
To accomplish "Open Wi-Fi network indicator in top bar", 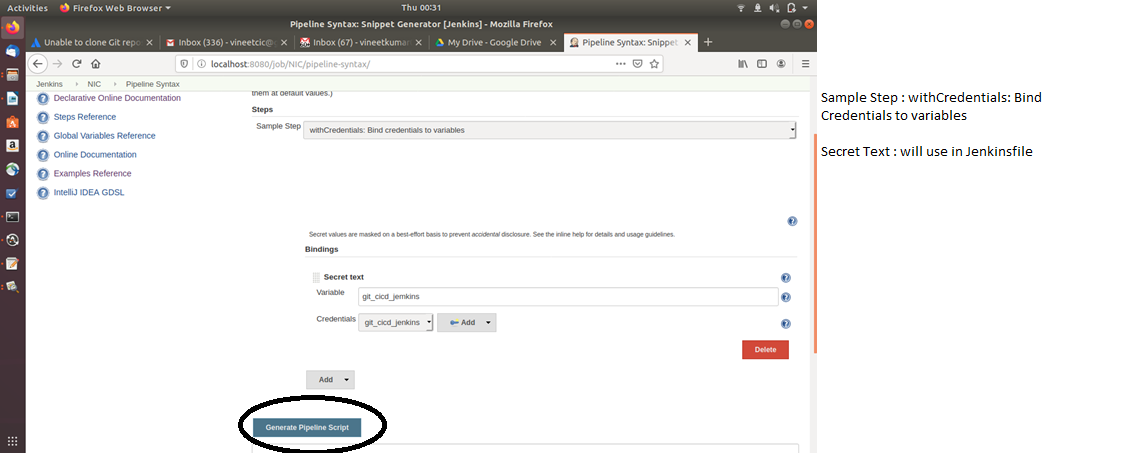I will 741,8.
